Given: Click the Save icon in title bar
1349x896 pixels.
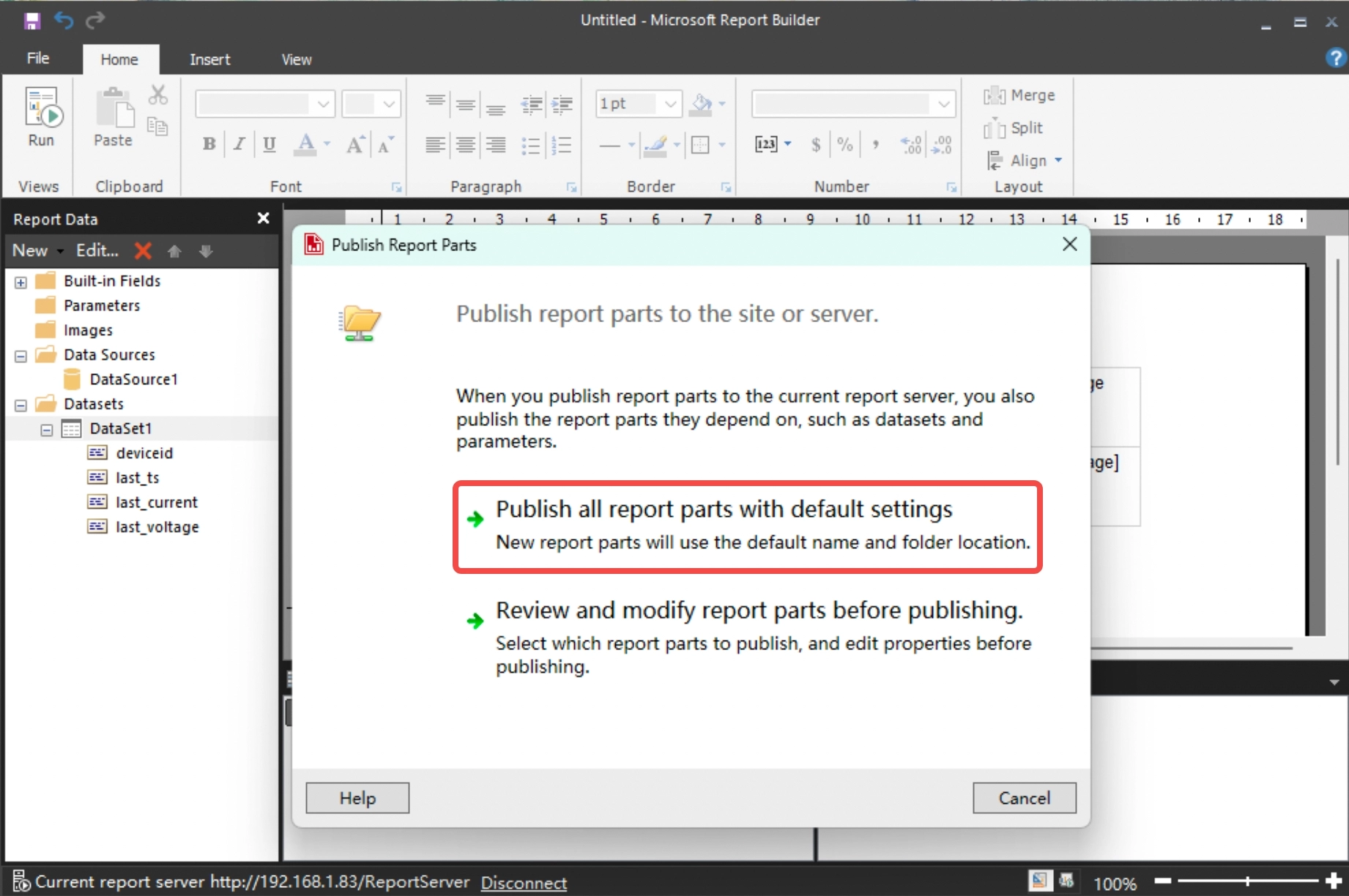Looking at the screenshot, I should pos(31,20).
